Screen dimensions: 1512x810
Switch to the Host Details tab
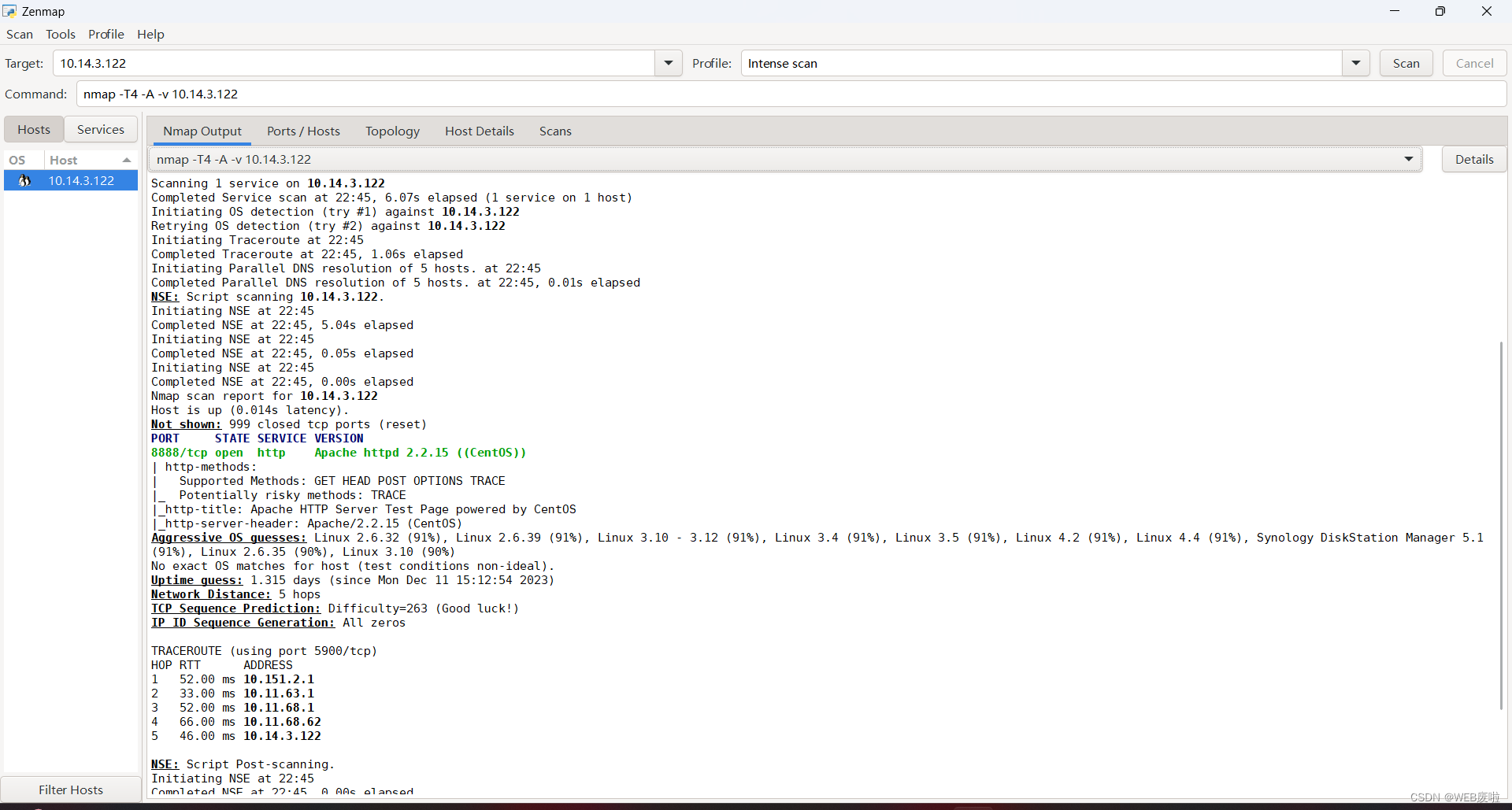pos(480,131)
